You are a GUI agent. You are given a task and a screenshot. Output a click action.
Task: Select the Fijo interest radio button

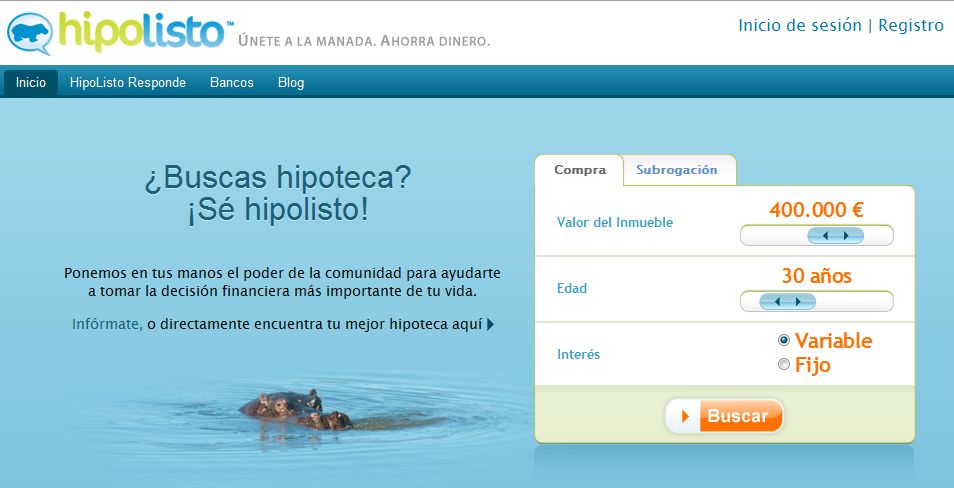pyautogui.click(x=784, y=364)
